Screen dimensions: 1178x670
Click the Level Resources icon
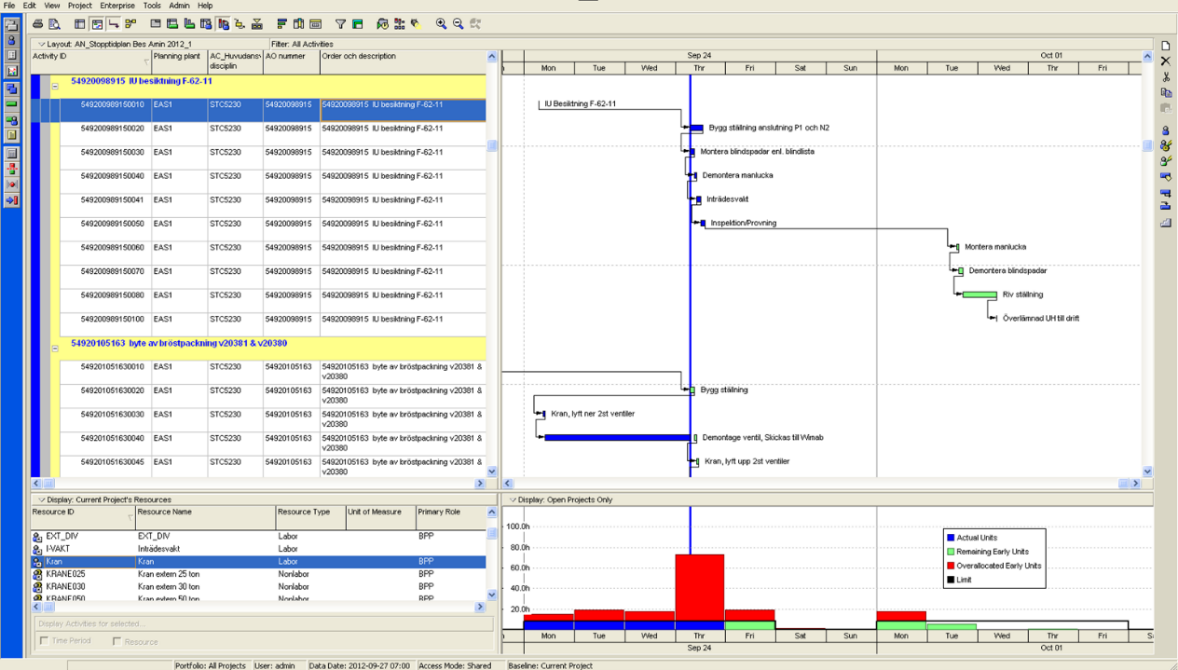(399, 24)
